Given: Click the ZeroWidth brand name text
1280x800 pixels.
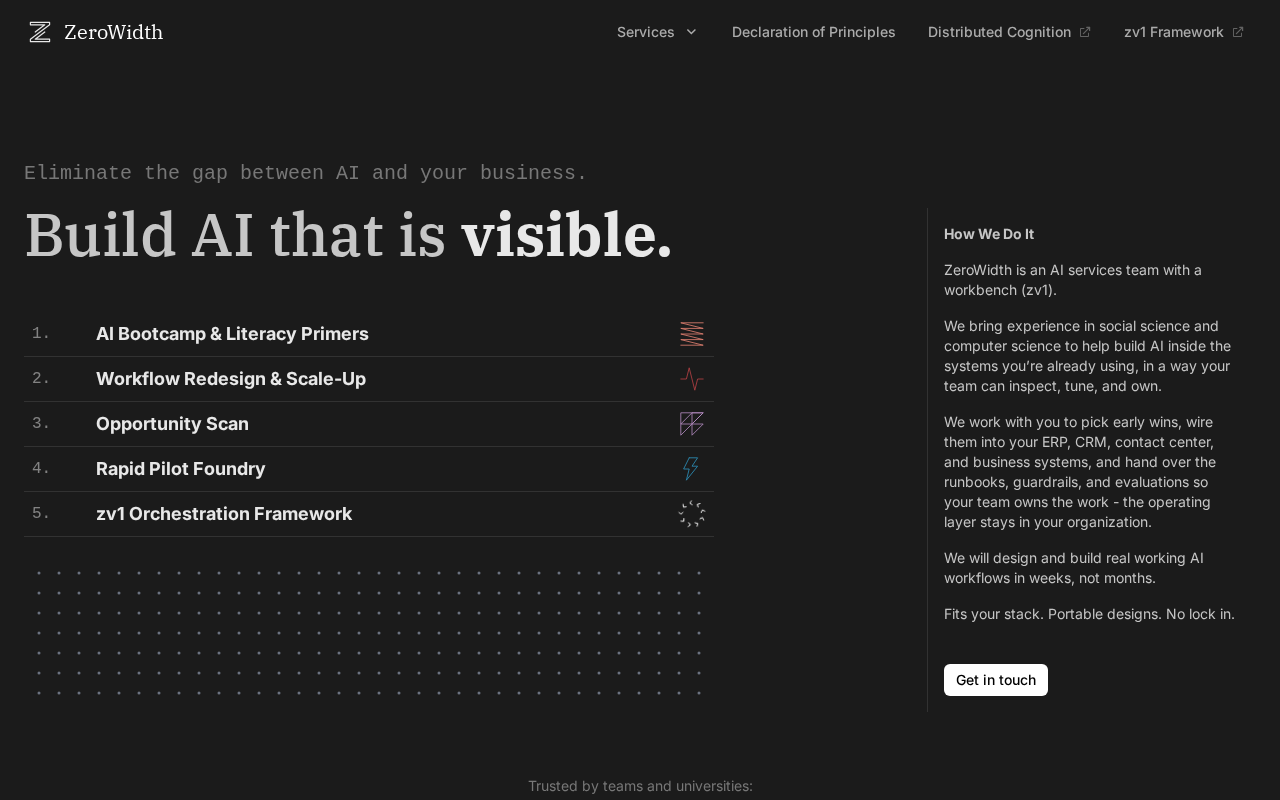Looking at the screenshot, I should click(113, 32).
